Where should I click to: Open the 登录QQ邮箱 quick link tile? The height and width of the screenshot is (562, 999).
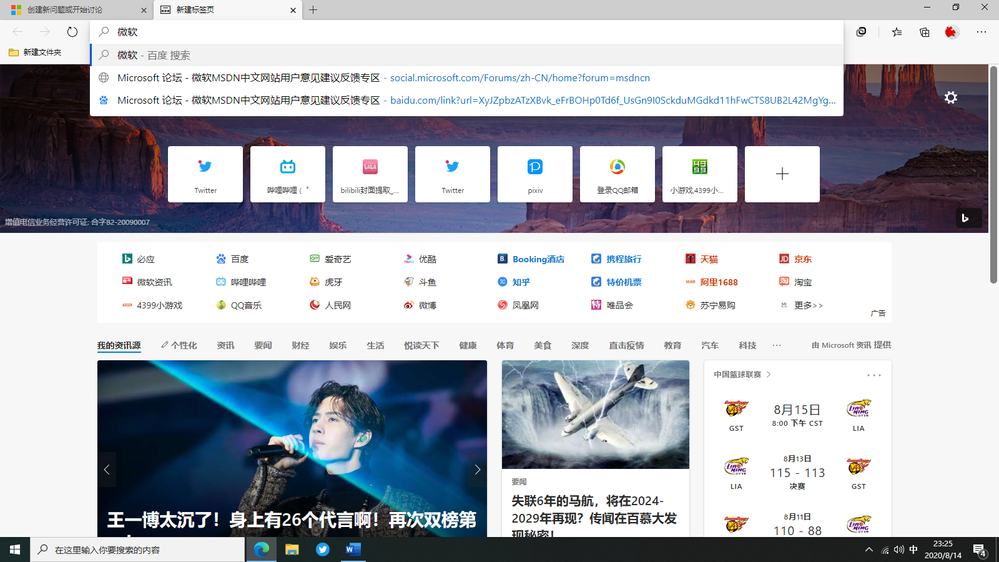pyautogui.click(x=617, y=174)
